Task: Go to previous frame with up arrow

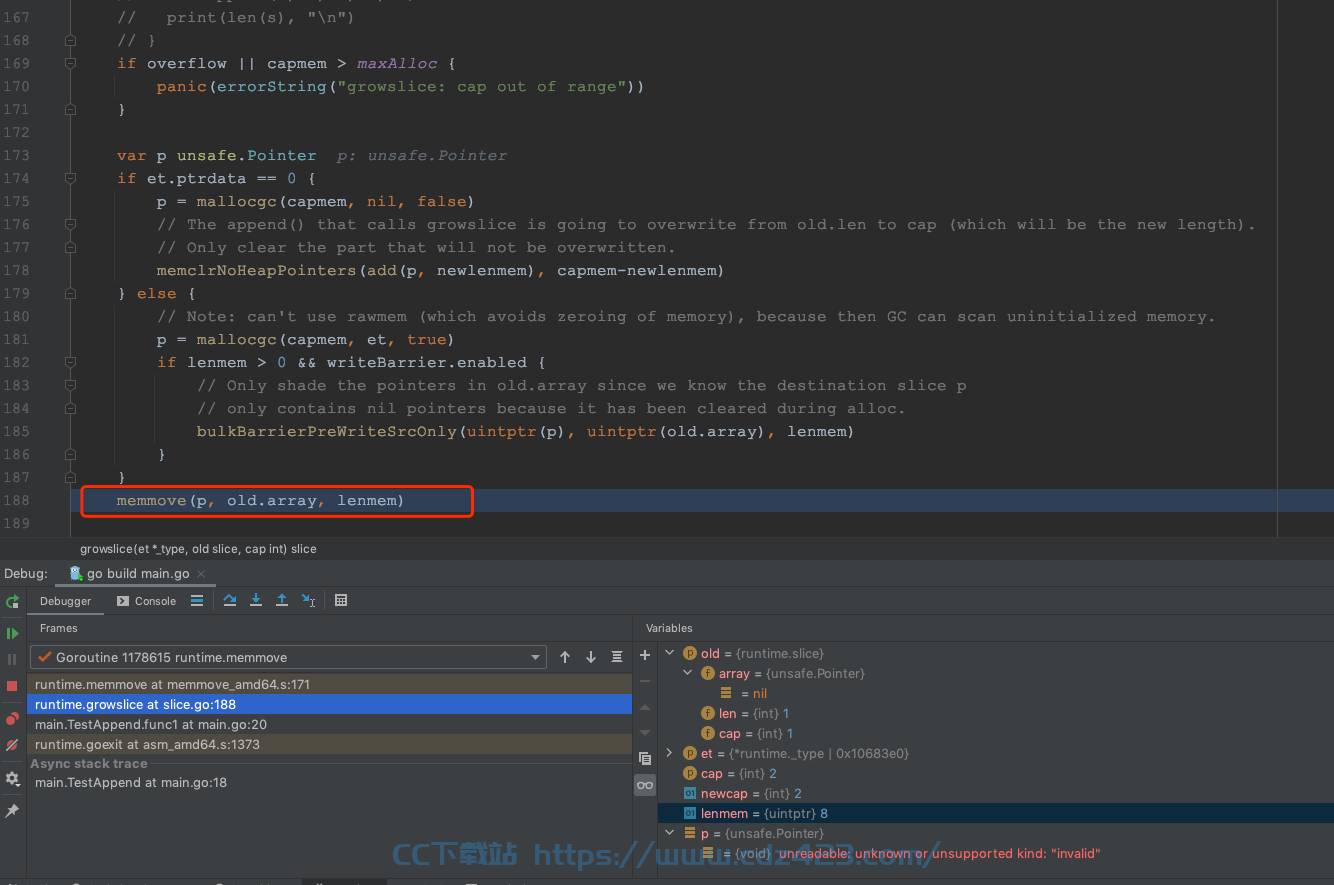Action: [565, 657]
